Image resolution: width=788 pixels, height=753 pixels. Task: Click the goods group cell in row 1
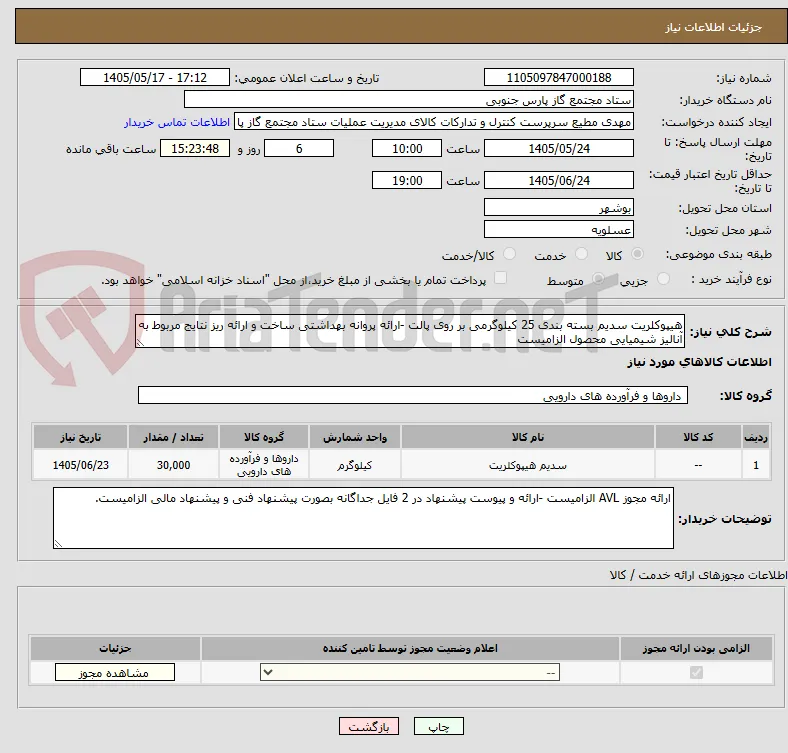[x=264, y=465]
